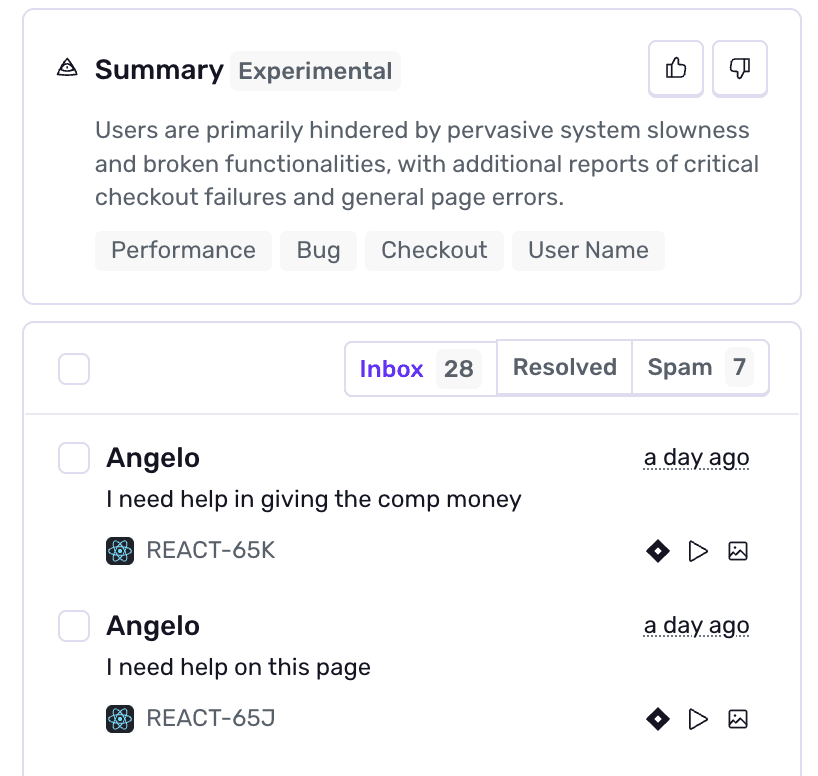Select the checkbox for Angelo's comp money feedback

click(x=73, y=457)
